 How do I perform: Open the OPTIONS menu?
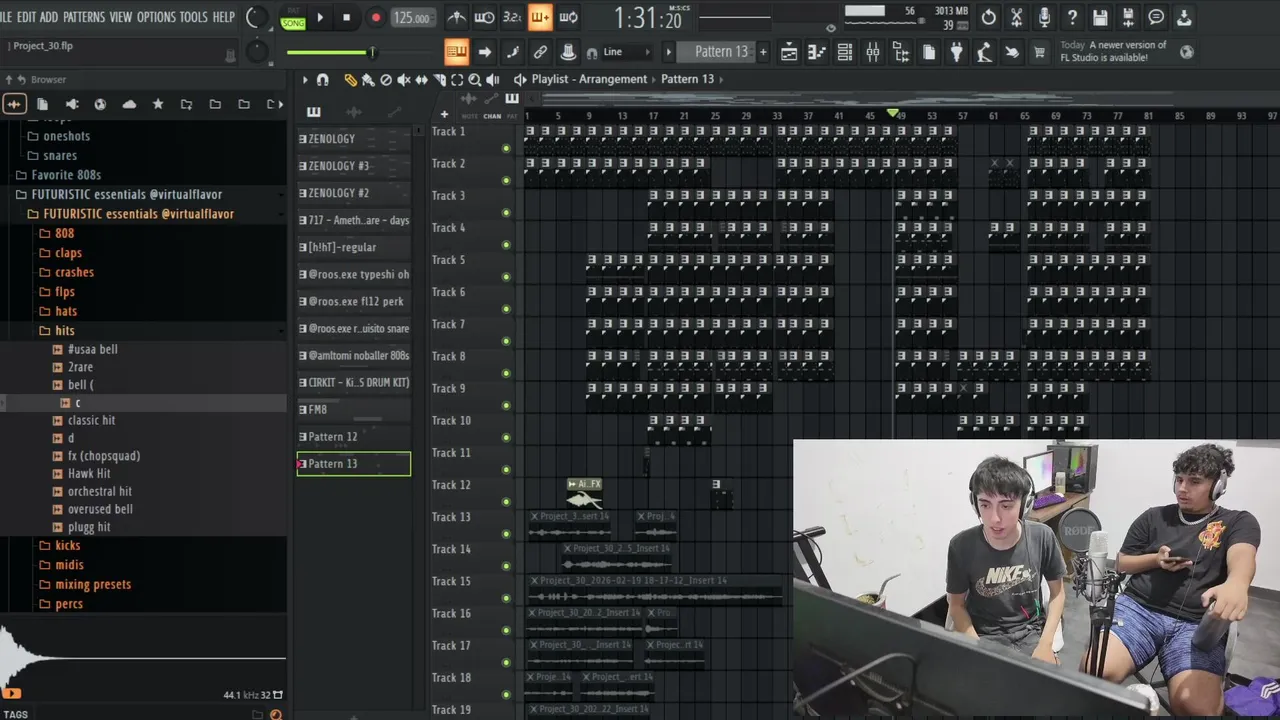click(156, 17)
